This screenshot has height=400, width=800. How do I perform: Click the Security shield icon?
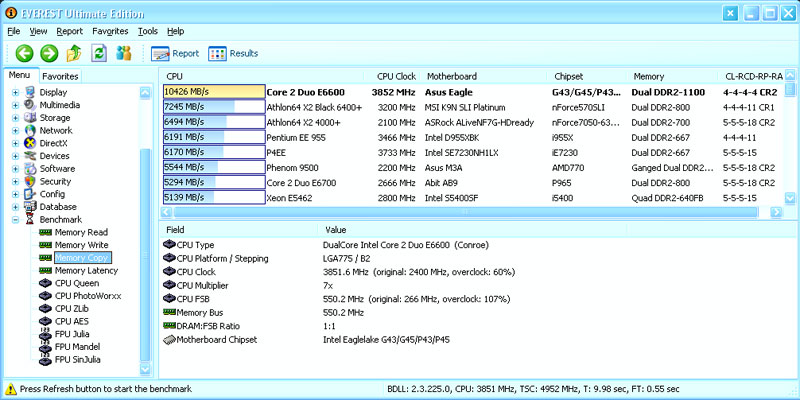pyautogui.click(x=31, y=182)
